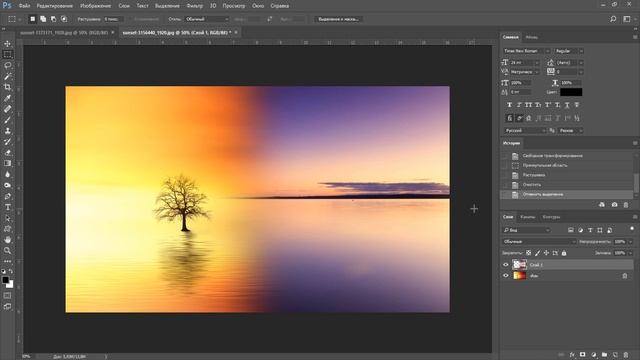
Task: Select the Rectangular Marquee tool in the left toolbar
Action: [7, 54]
